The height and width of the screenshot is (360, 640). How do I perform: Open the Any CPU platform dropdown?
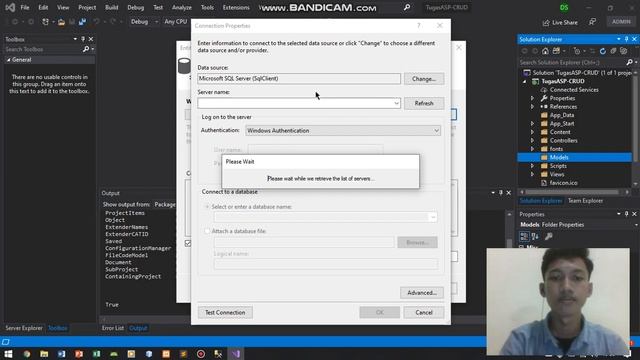(x=176, y=22)
